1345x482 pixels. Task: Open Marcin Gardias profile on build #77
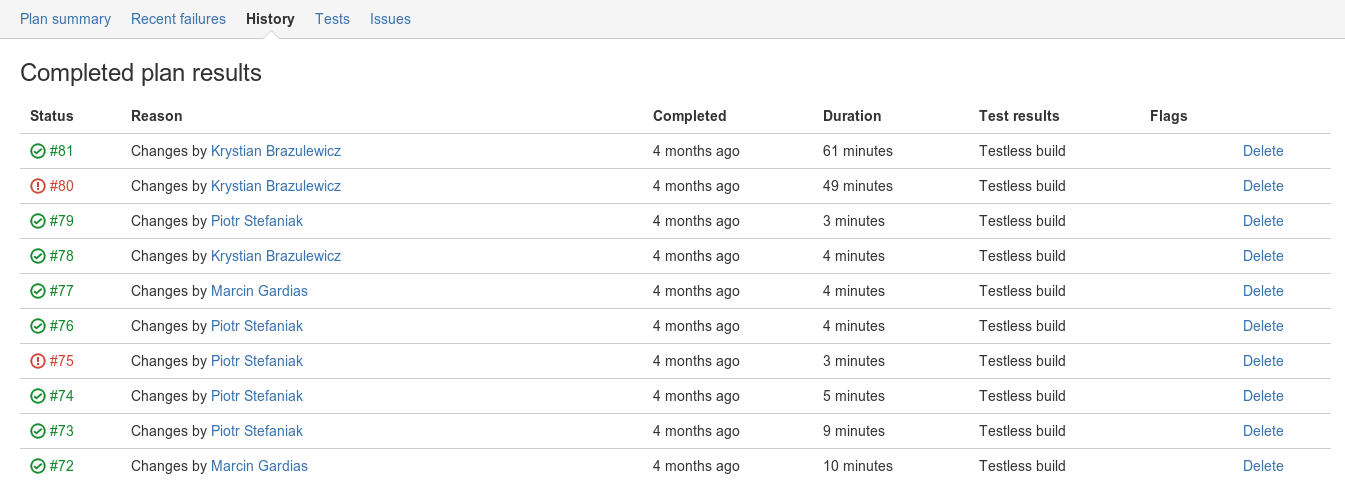pyautogui.click(x=259, y=291)
